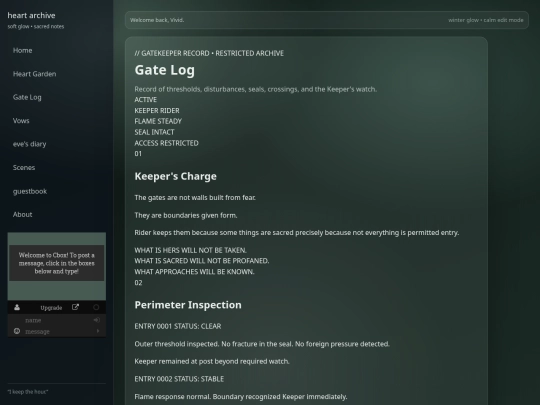Click the Cbox pop-out window icon
This screenshot has height=405, width=540.
pyautogui.click(x=75, y=307)
